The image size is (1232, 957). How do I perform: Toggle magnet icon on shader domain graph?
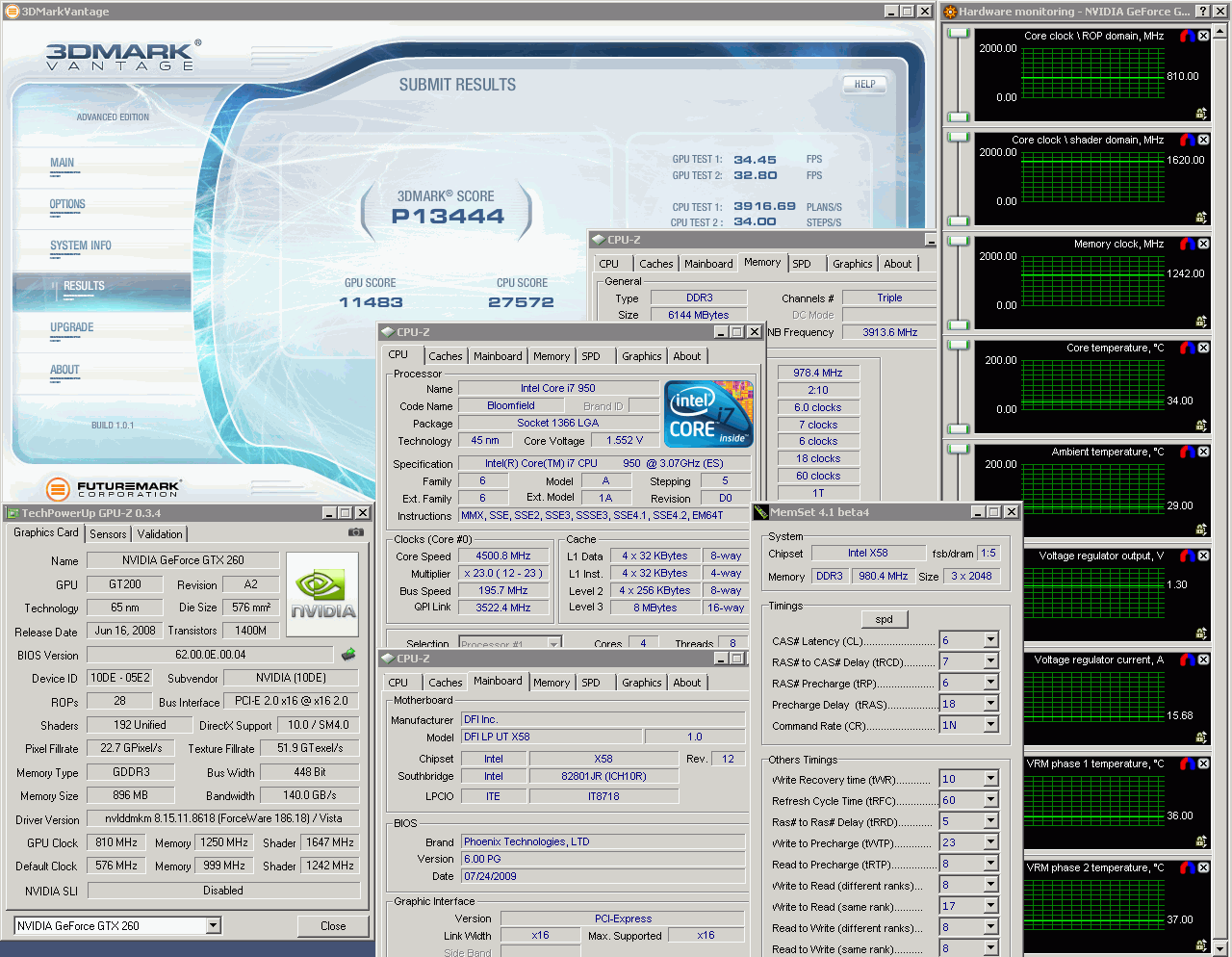[x=1187, y=140]
